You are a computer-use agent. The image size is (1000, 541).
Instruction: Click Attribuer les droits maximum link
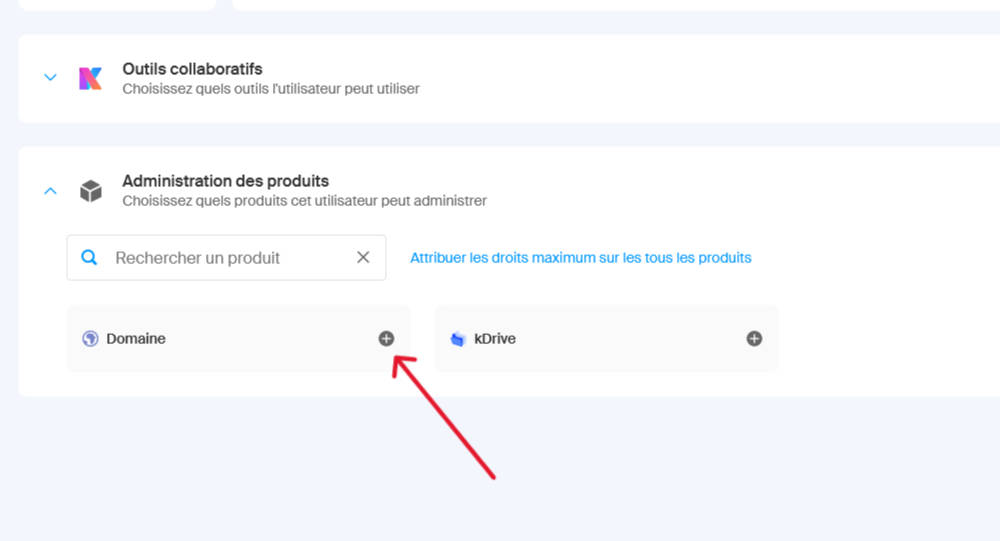point(580,258)
